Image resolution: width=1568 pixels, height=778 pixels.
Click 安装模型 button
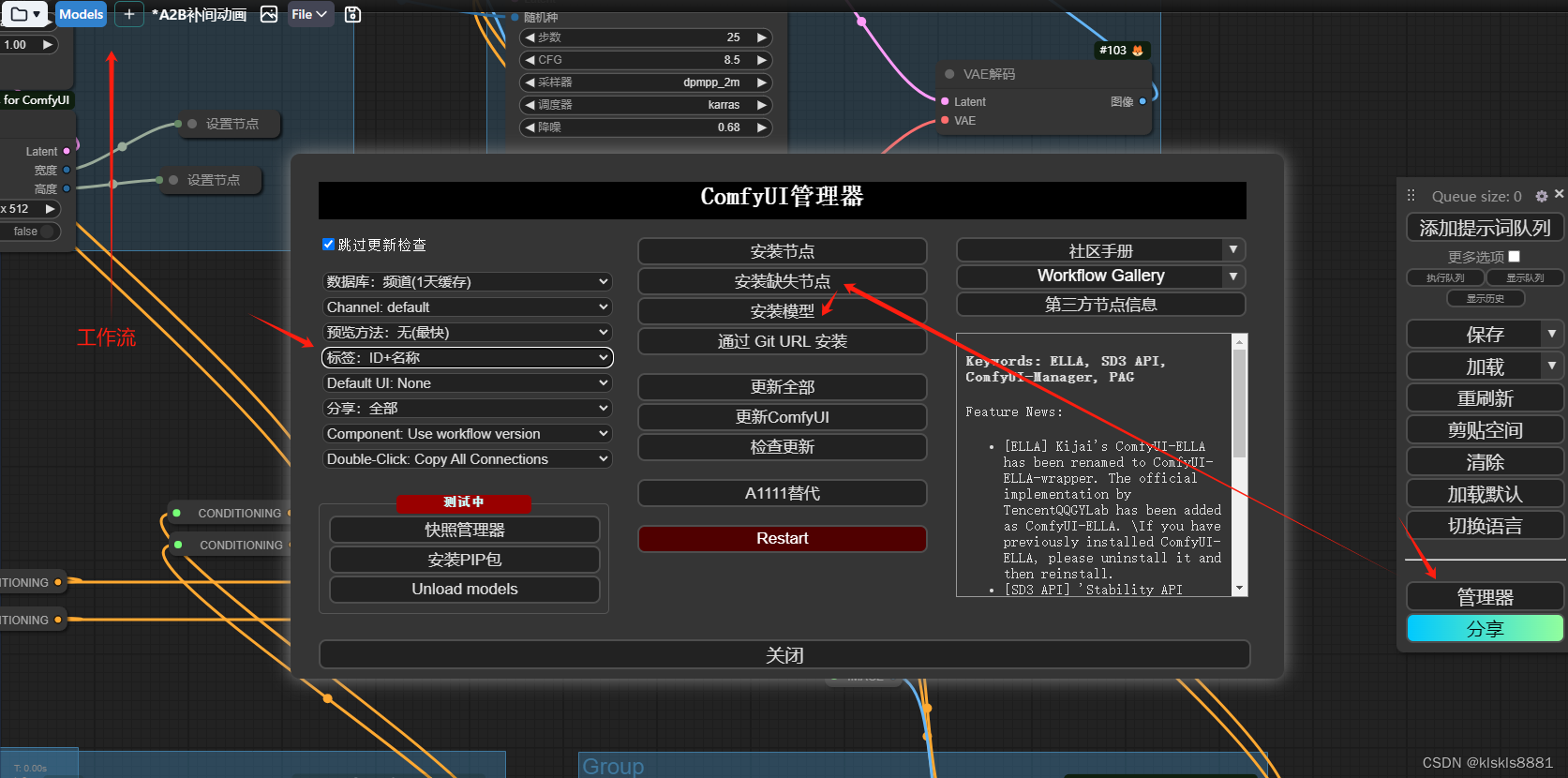(783, 311)
